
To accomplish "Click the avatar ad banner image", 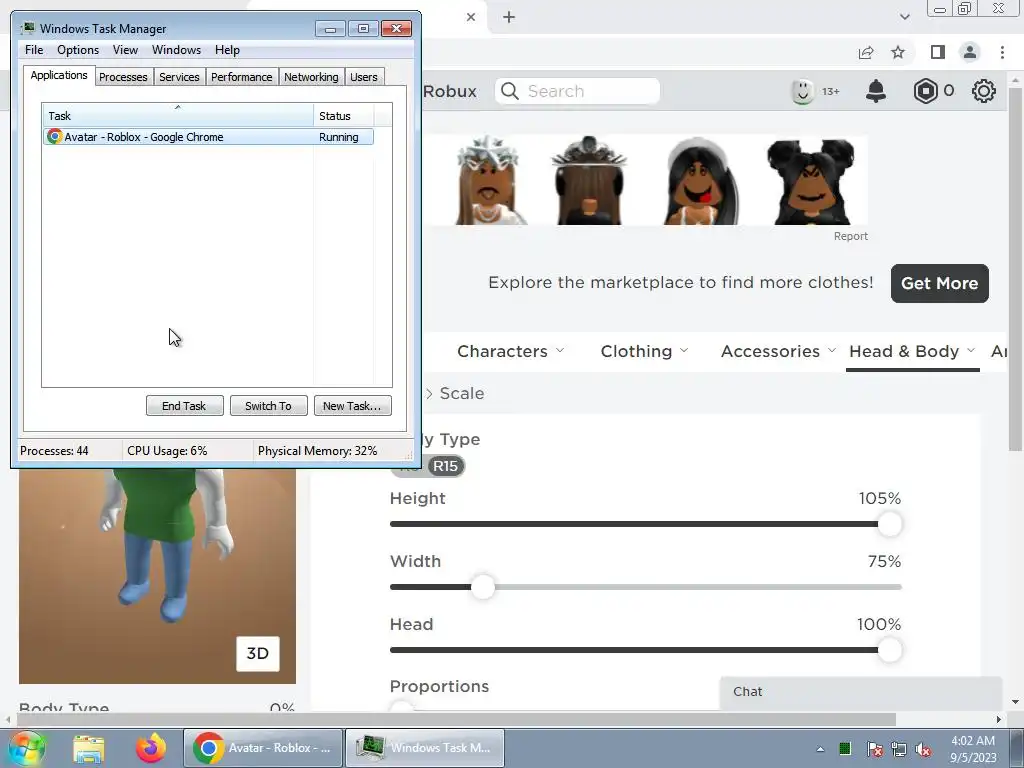I will point(645,180).
